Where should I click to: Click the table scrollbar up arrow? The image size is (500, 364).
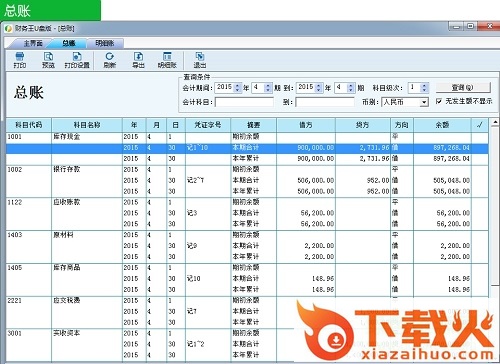point(495,122)
